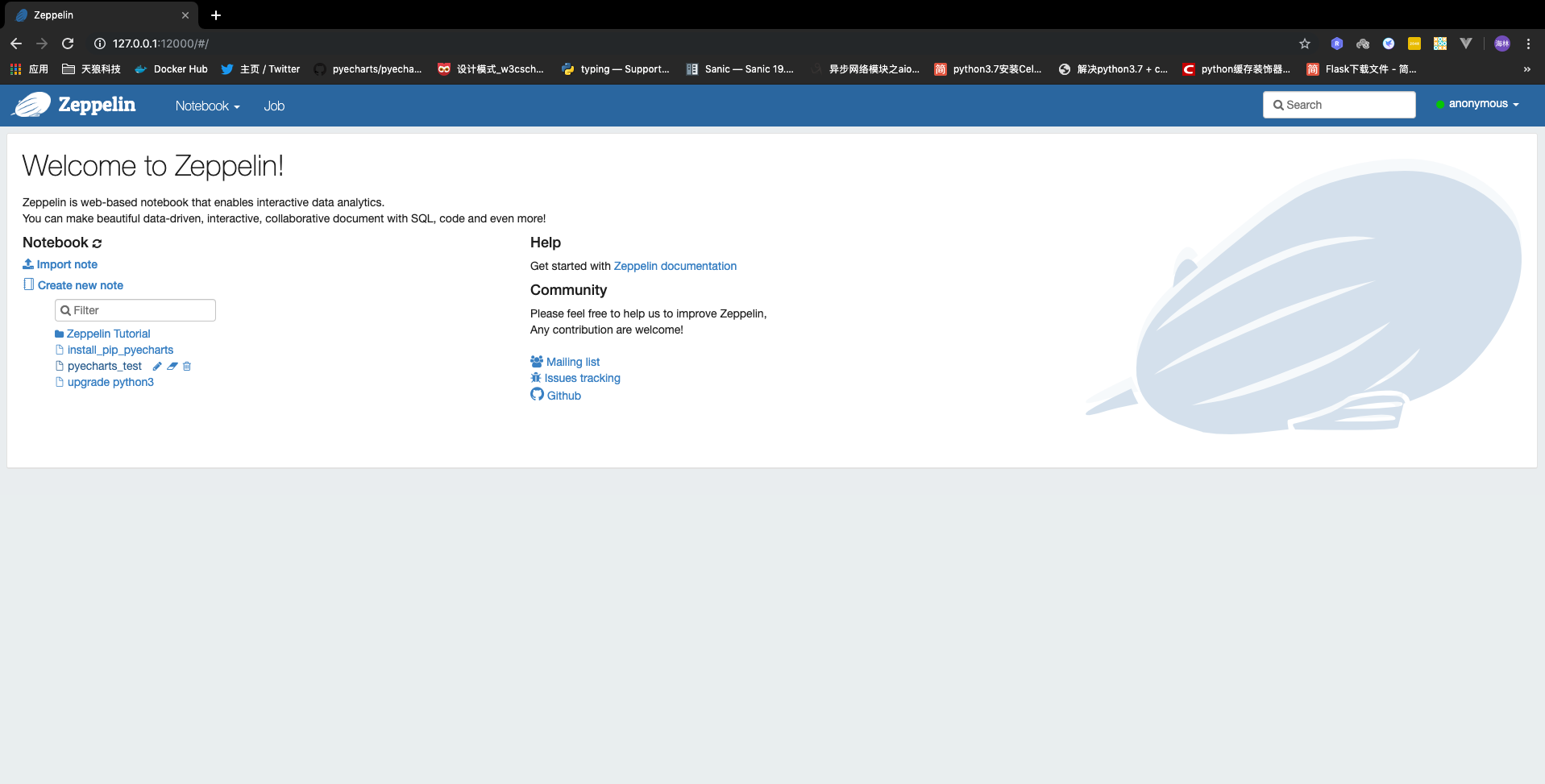Move pyecharts_test to trash via trash icon
Viewport: 1545px width, 784px height.
(x=187, y=366)
